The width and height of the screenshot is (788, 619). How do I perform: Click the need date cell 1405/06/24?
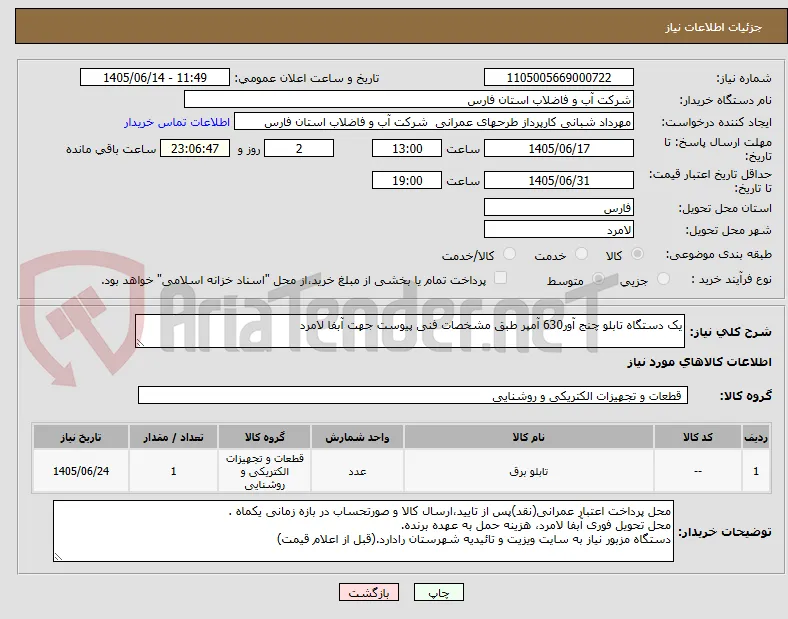pos(81,471)
